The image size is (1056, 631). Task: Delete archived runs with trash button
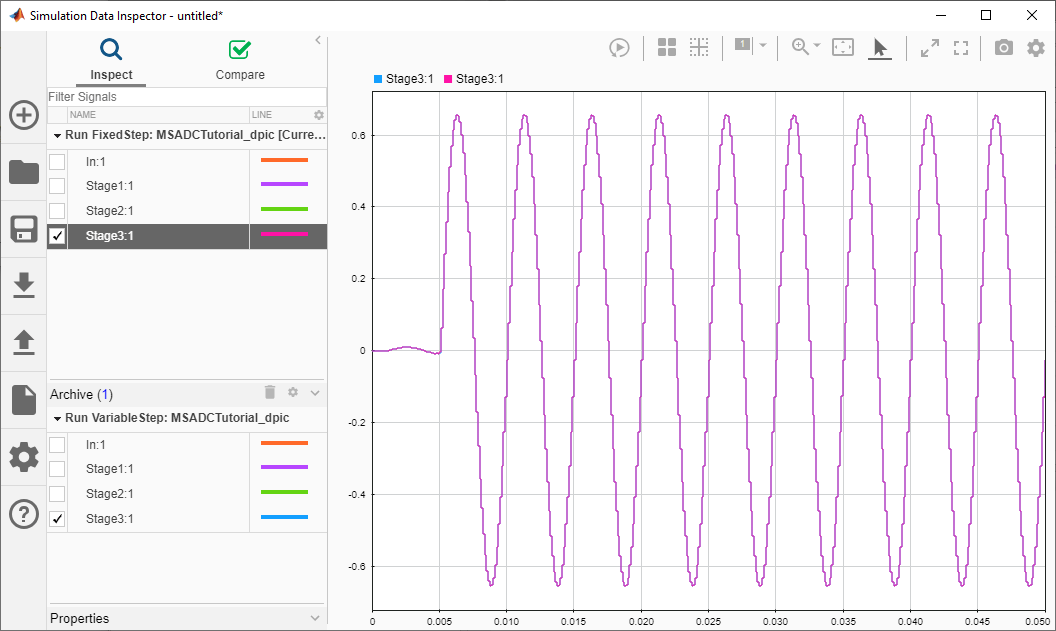(x=270, y=394)
